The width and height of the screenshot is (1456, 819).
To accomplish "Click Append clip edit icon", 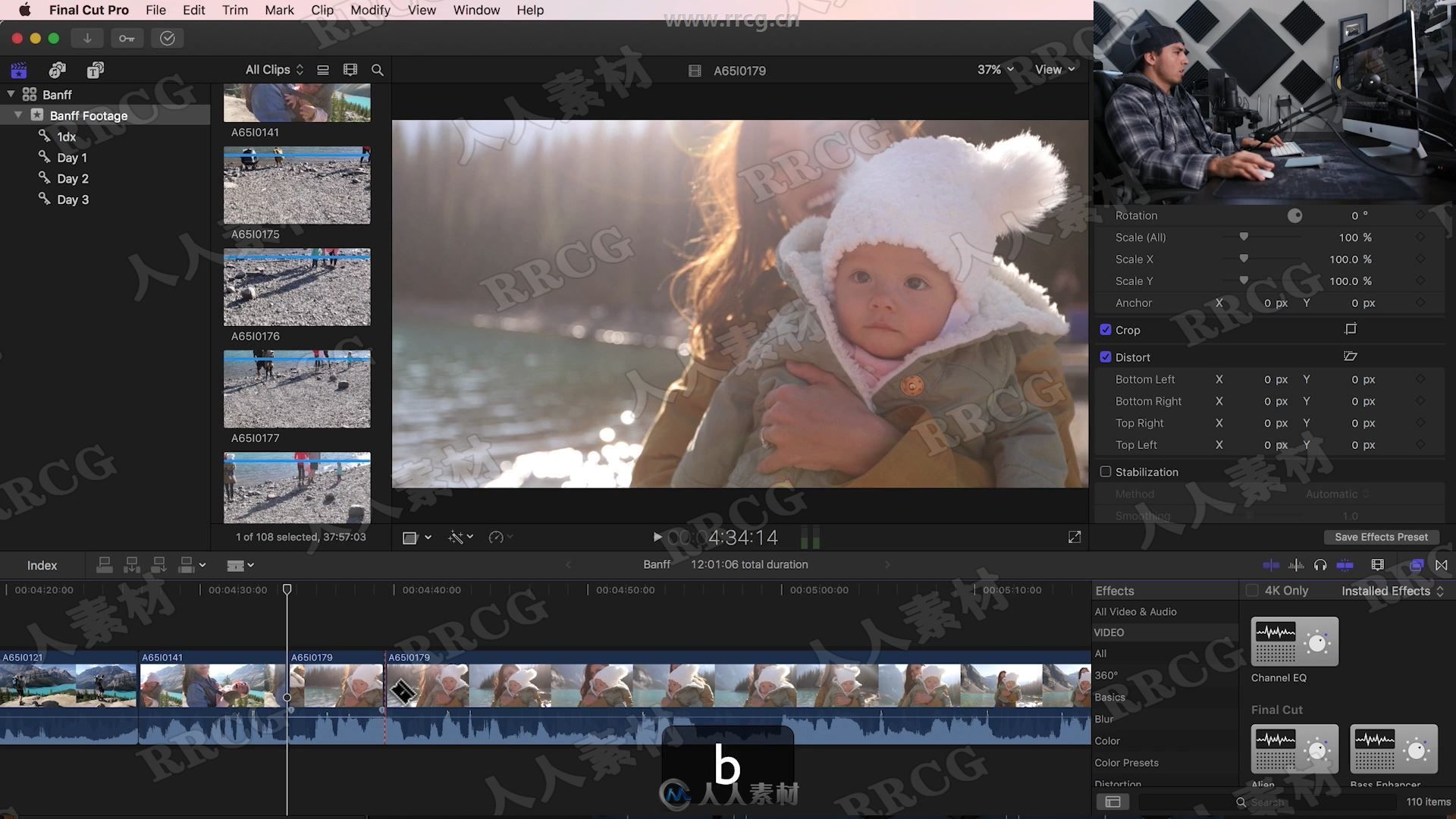I will tap(159, 565).
